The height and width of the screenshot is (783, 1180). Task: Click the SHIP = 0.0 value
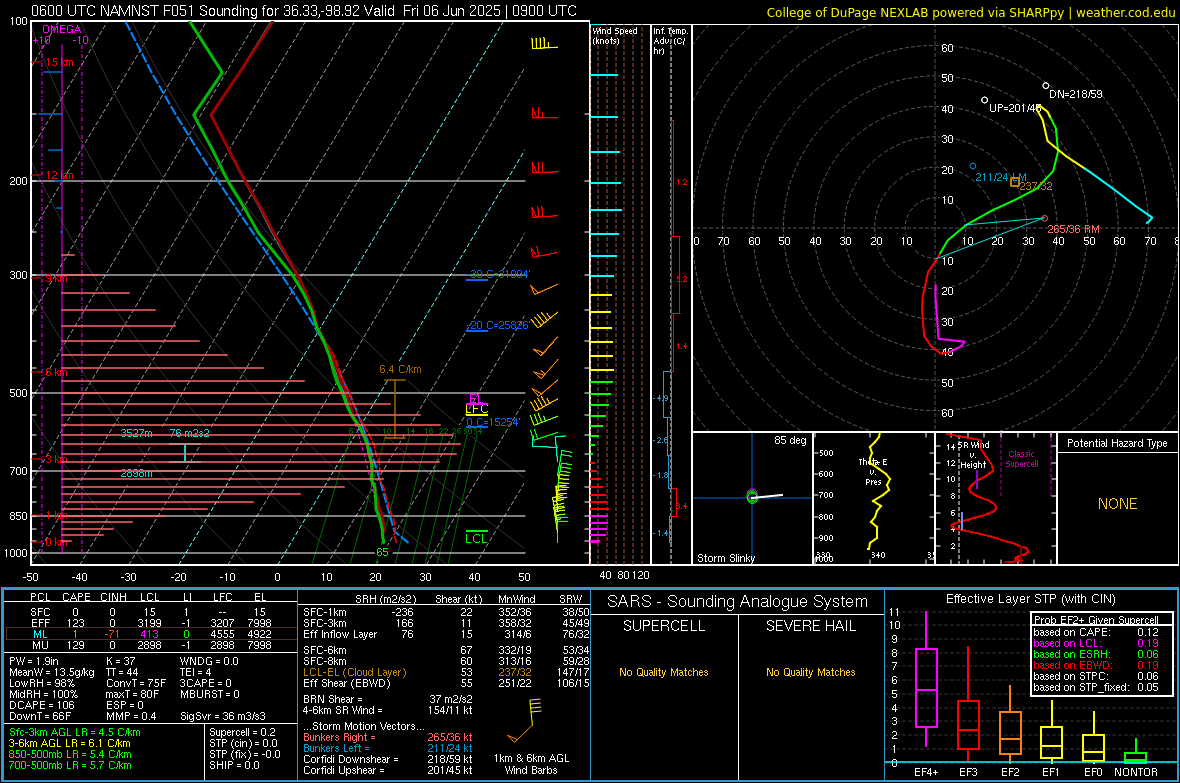pyautogui.click(x=234, y=765)
